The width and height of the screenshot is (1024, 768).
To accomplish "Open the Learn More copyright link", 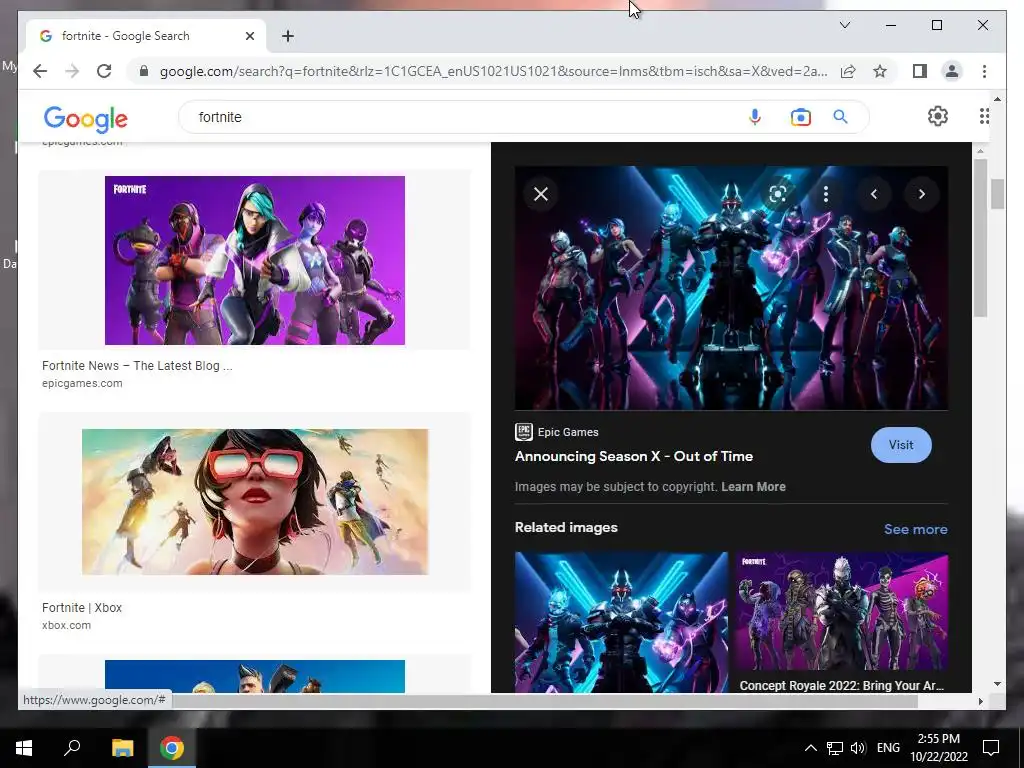I will (753, 487).
